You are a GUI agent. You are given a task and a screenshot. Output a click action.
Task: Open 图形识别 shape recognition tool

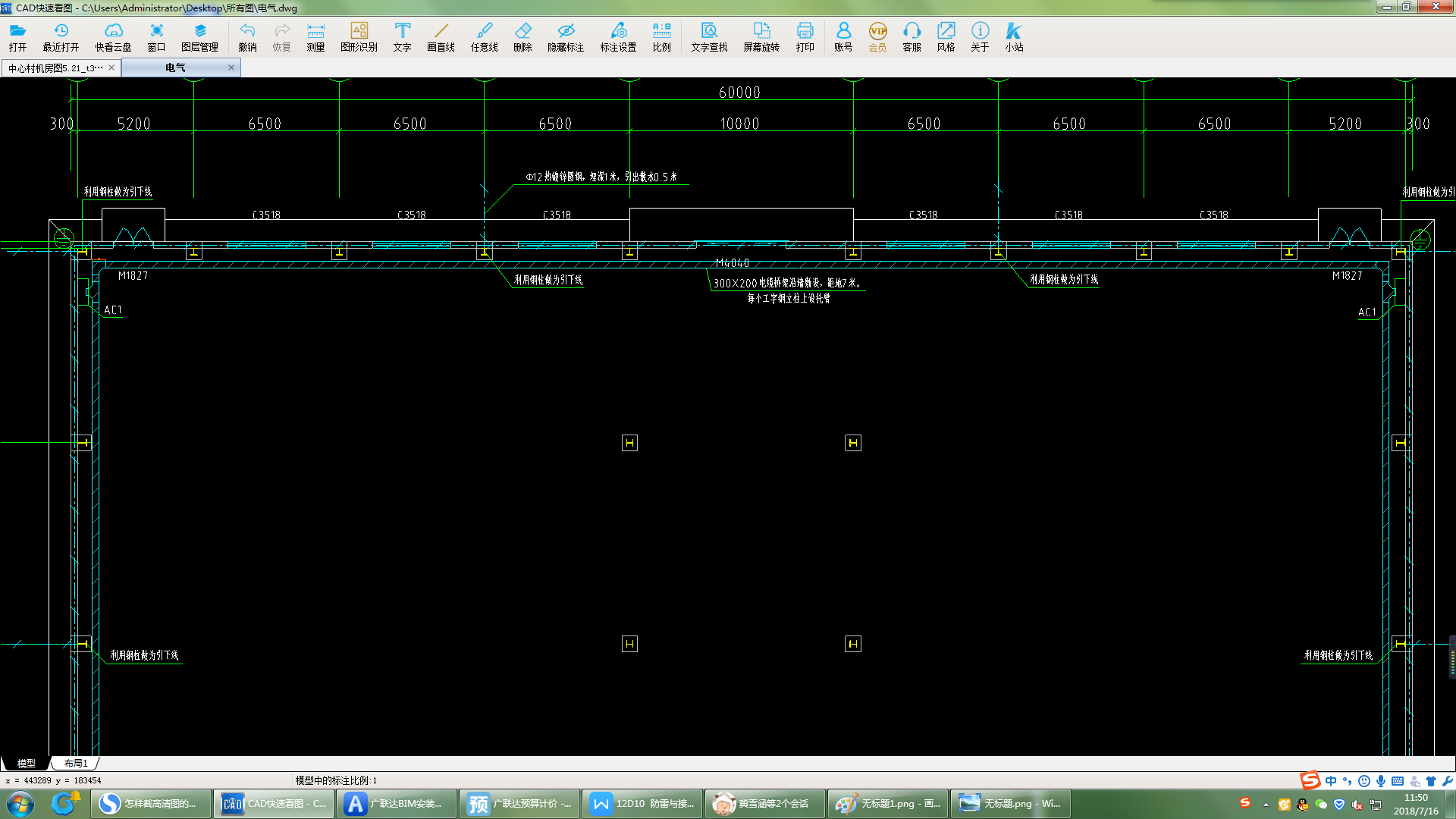359,36
